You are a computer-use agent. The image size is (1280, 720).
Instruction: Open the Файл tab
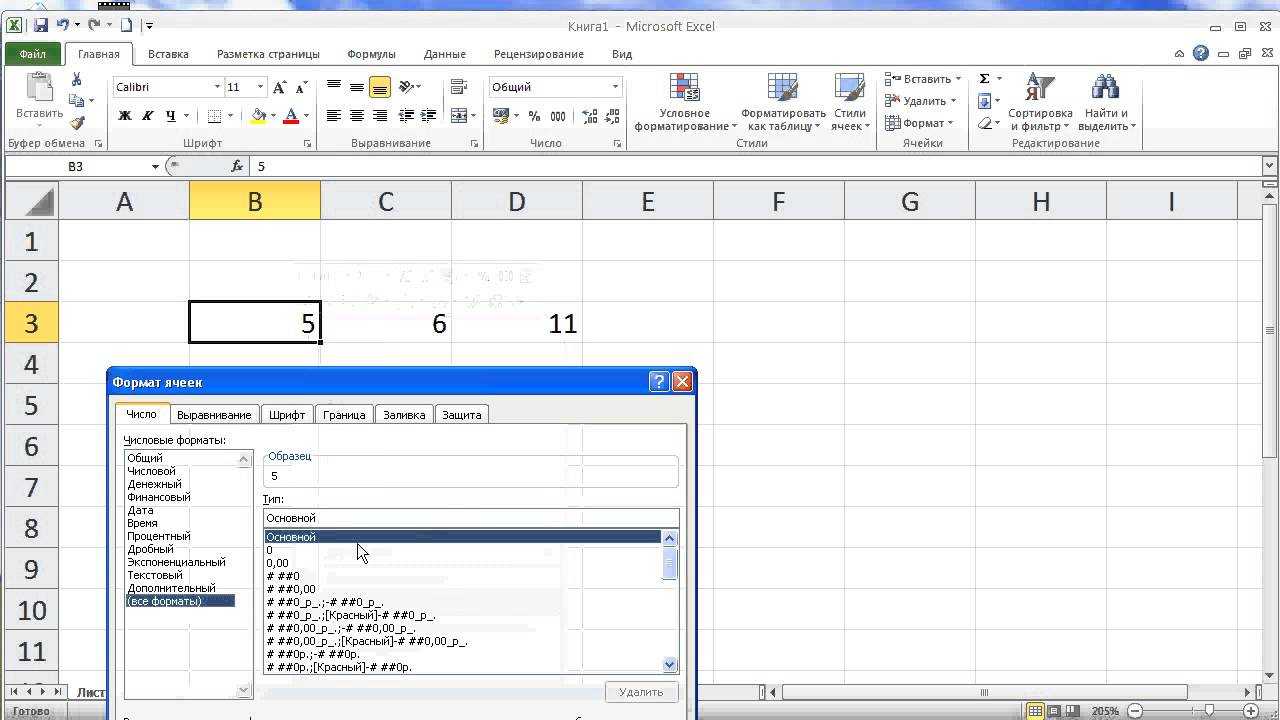pos(32,54)
